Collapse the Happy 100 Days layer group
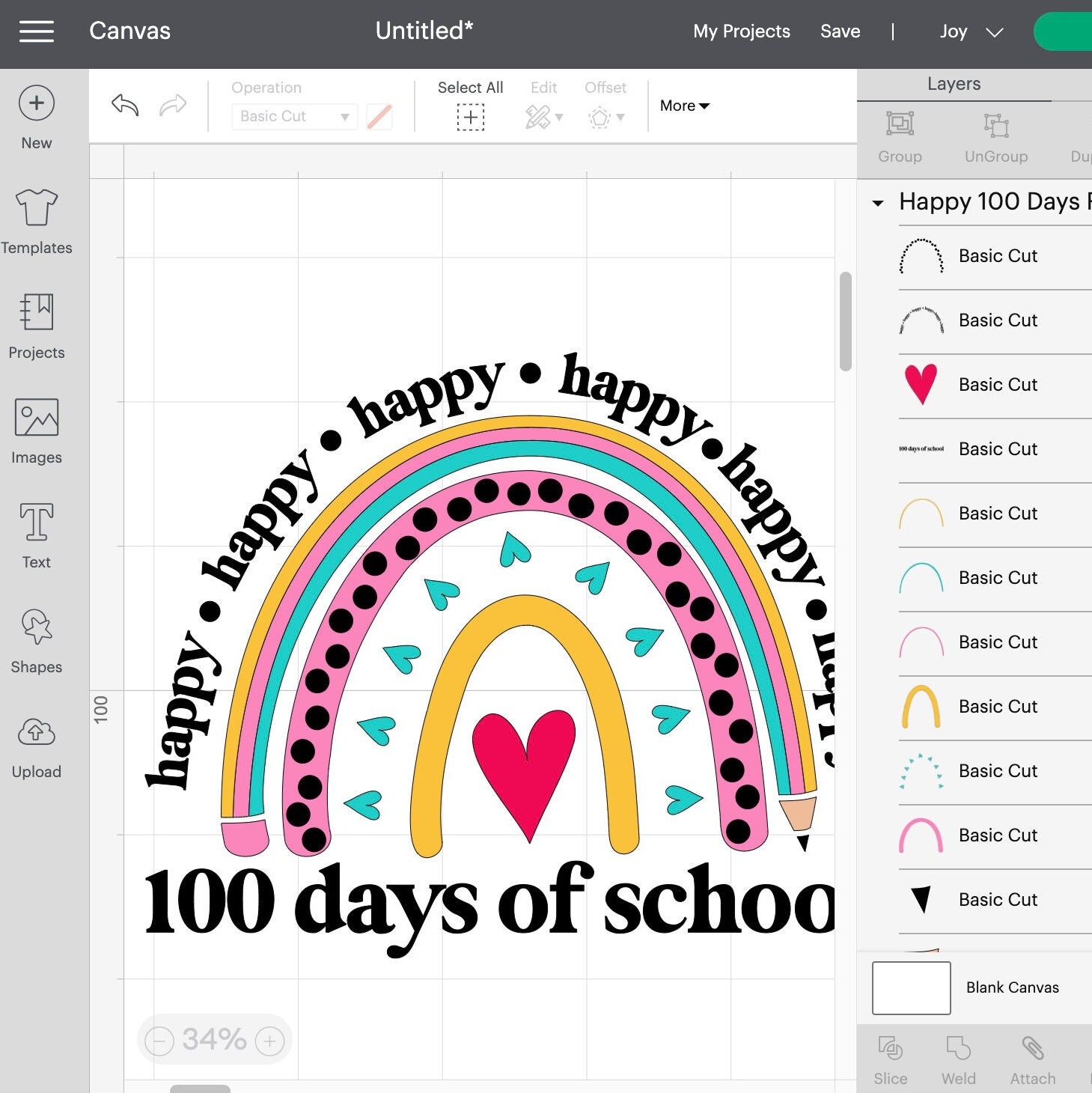Viewport: 1092px width, 1093px height. click(879, 202)
